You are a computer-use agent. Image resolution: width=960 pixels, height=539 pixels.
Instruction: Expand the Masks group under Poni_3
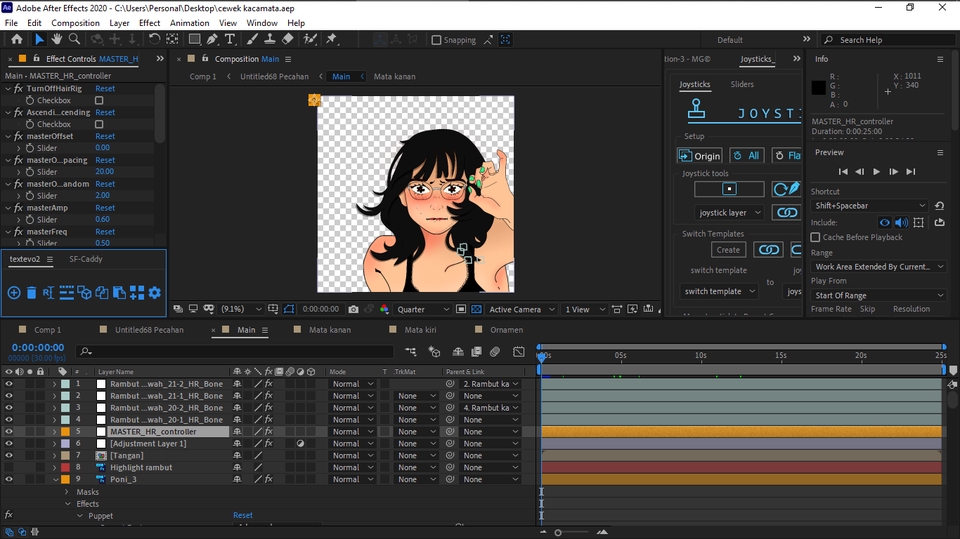[67, 492]
